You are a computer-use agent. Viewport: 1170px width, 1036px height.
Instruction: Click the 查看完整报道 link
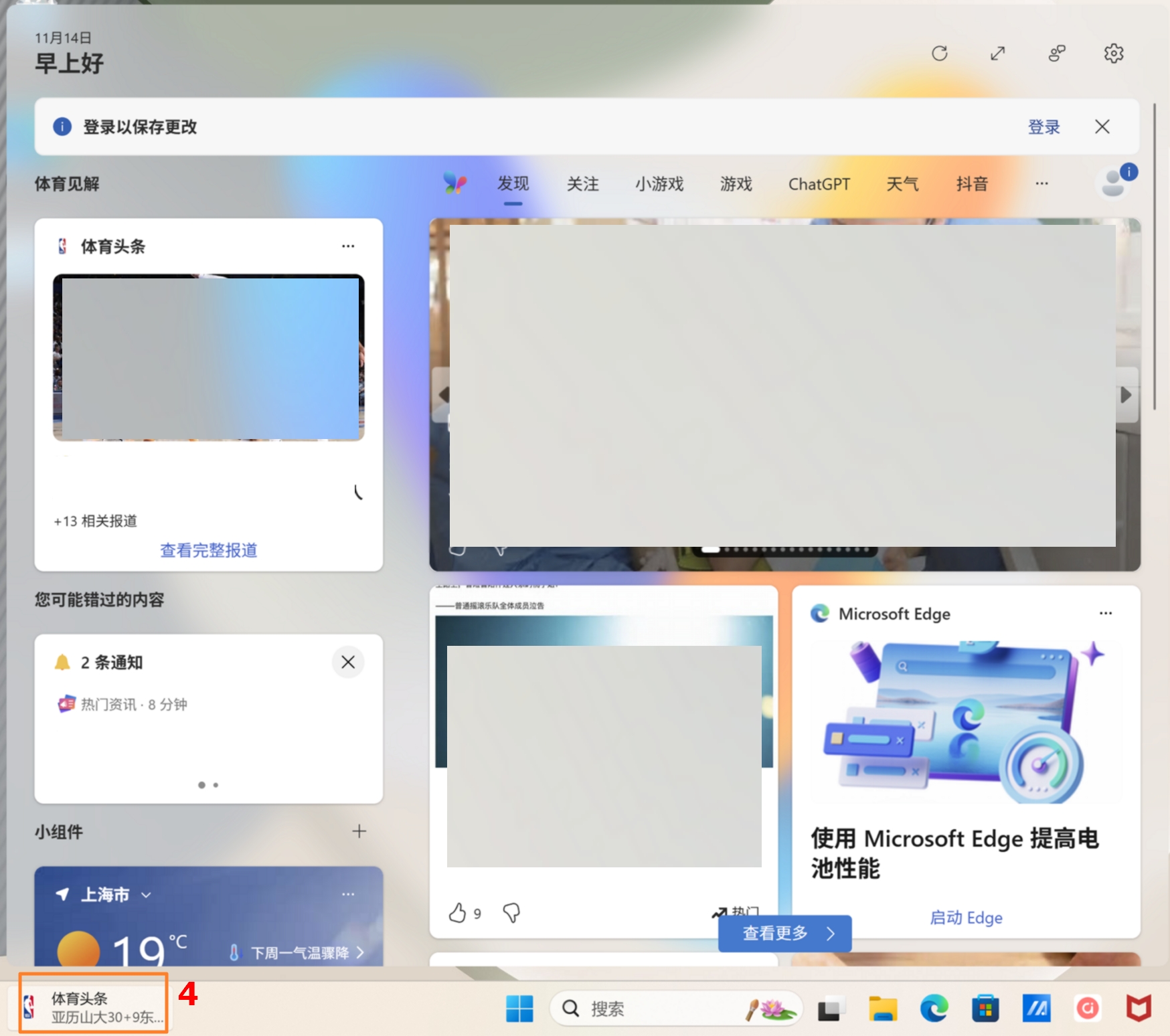208,550
